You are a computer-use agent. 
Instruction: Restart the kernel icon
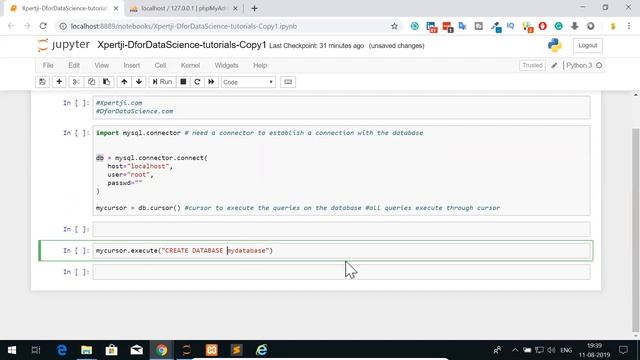click(197, 82)
